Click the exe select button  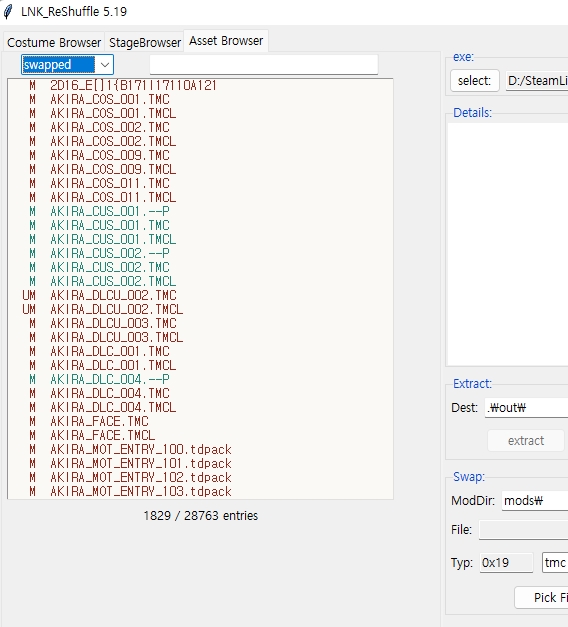pos(474,81)
